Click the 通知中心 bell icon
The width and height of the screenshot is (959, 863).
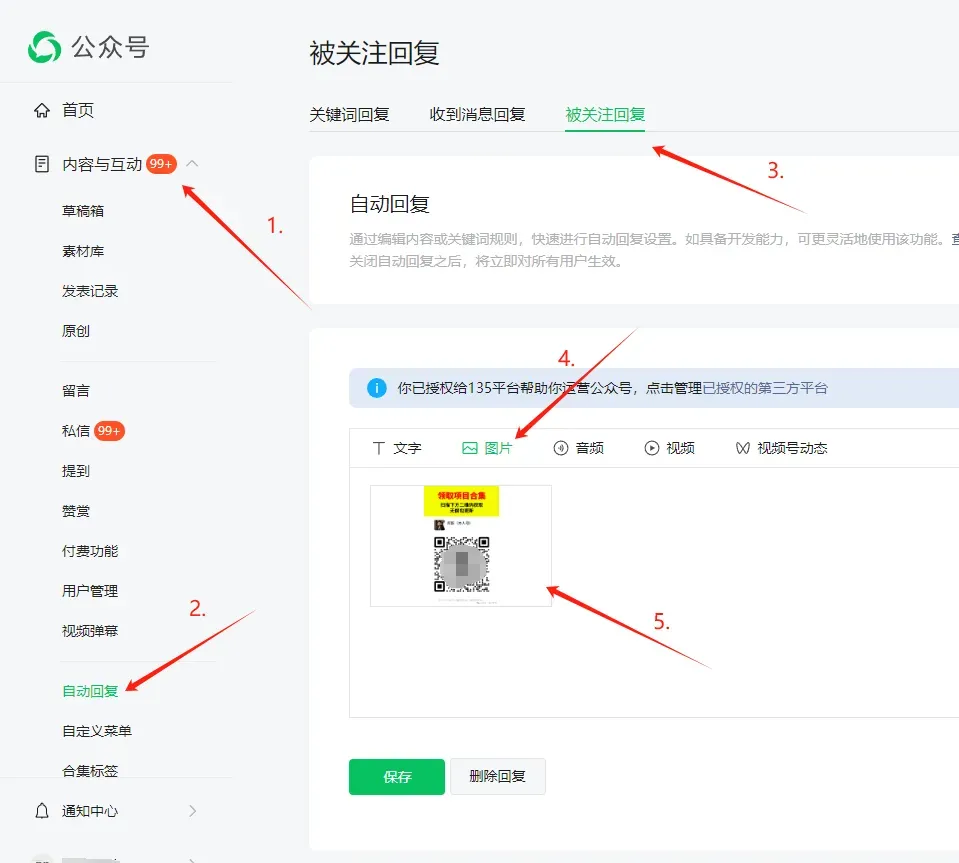pyautogui.click(x=42, y=811)
